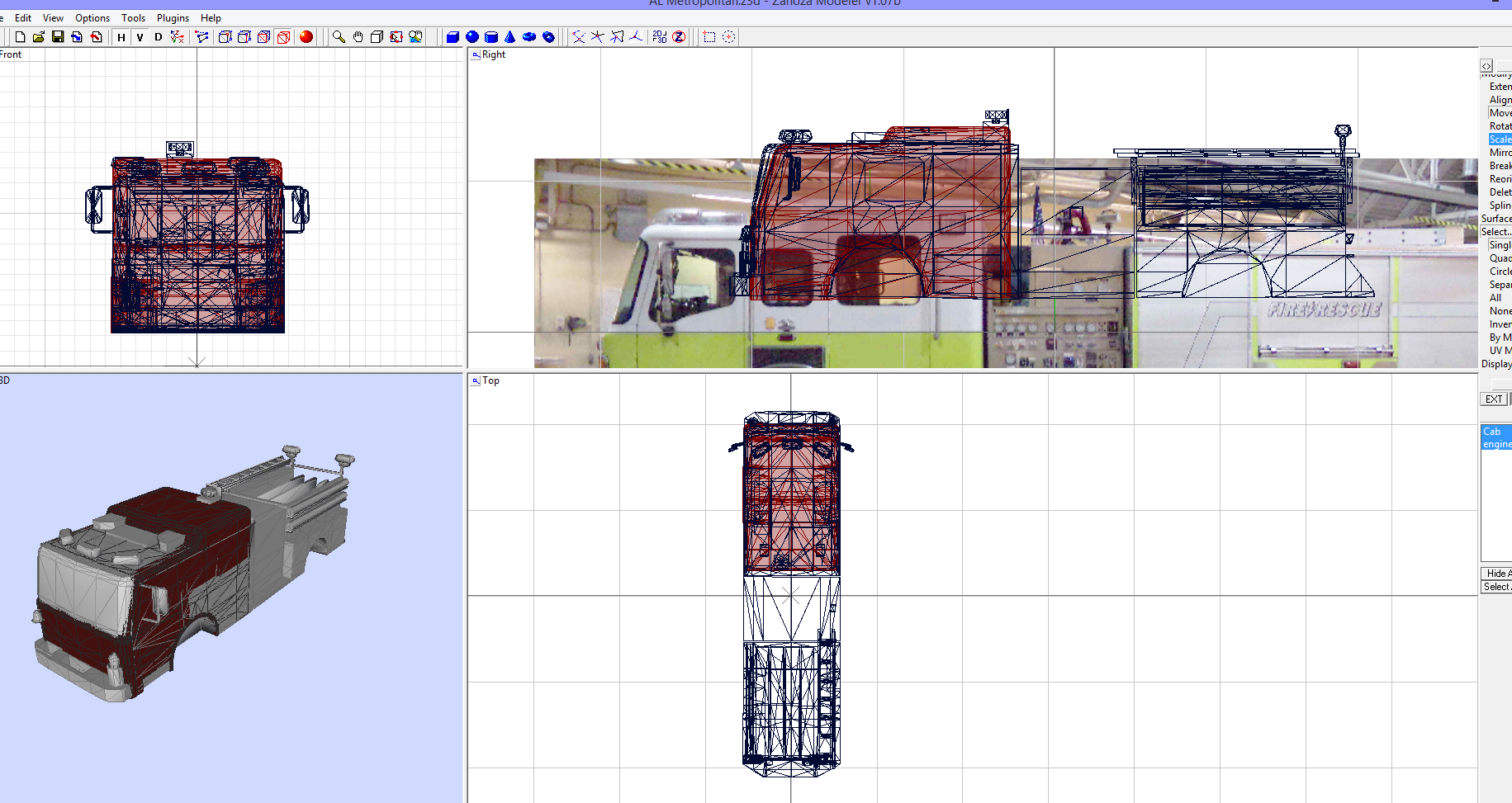Collapse the right sidebar with the arrow control
This screenshot has width=1512, height=803.
tap(1486, 65)
